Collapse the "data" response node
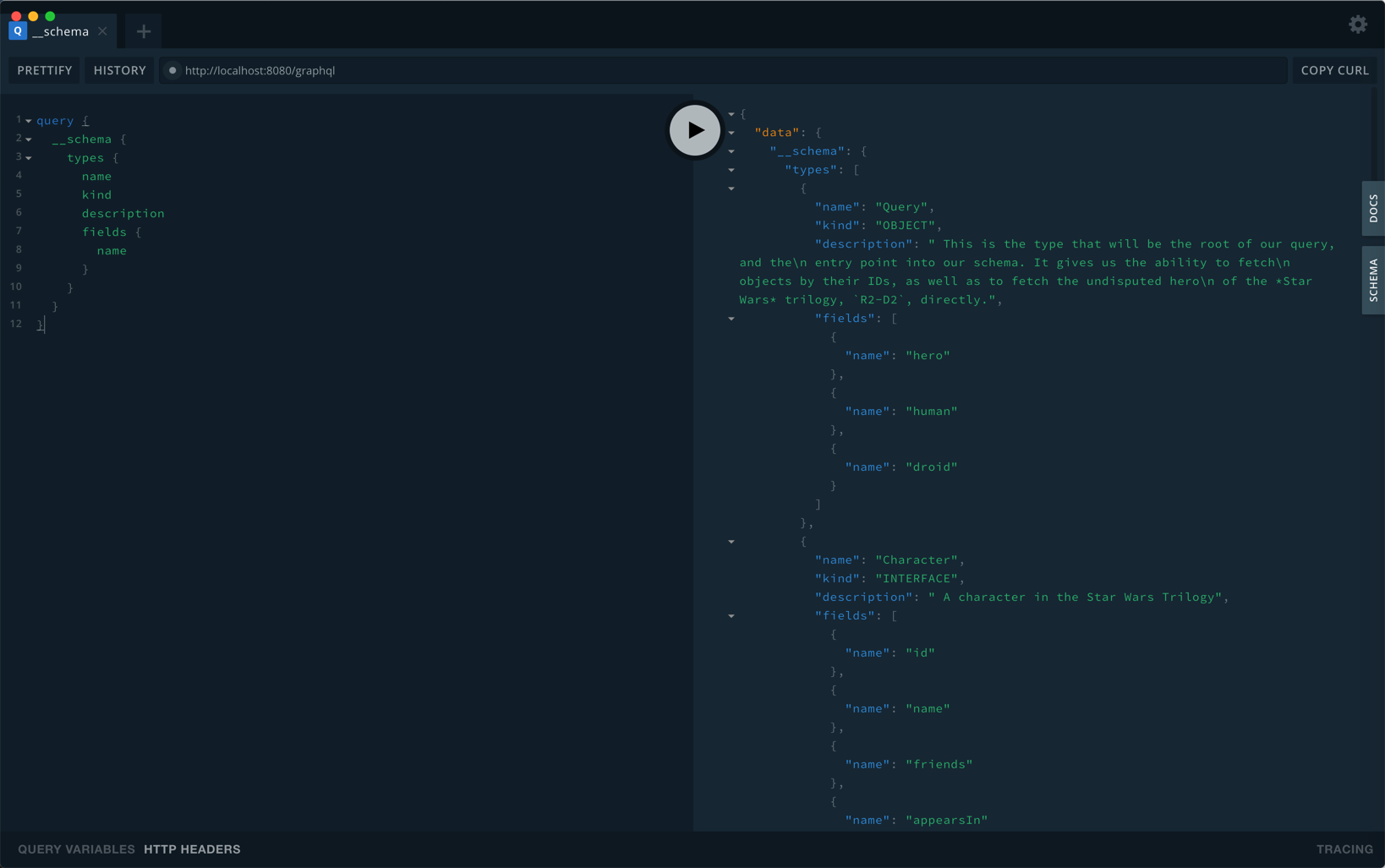This screenshot has width=1385, height=868. 731,133
